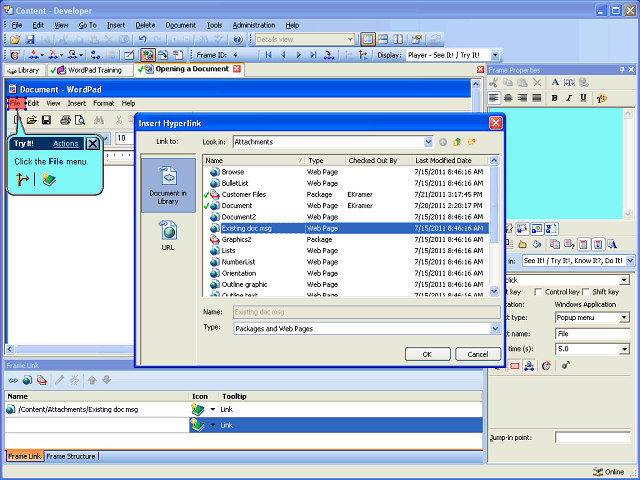Enable the Control key checkbox
The width and height of the screenshot is (640, 480).
[538, 292]
